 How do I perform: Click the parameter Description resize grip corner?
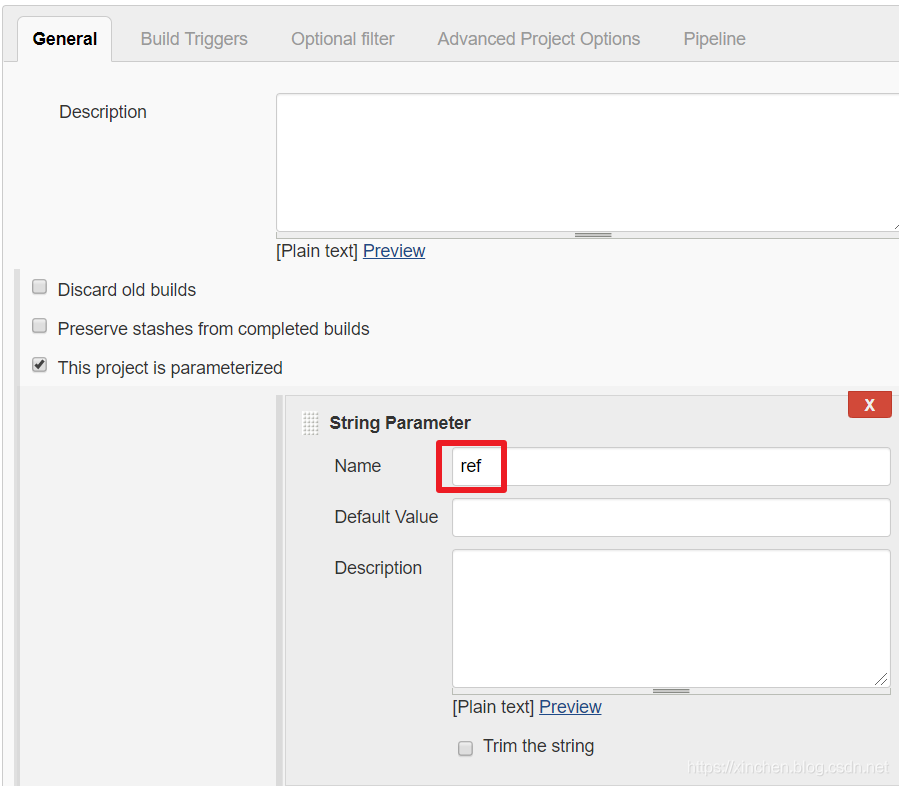pyautogui.click(x=881, y=679)
